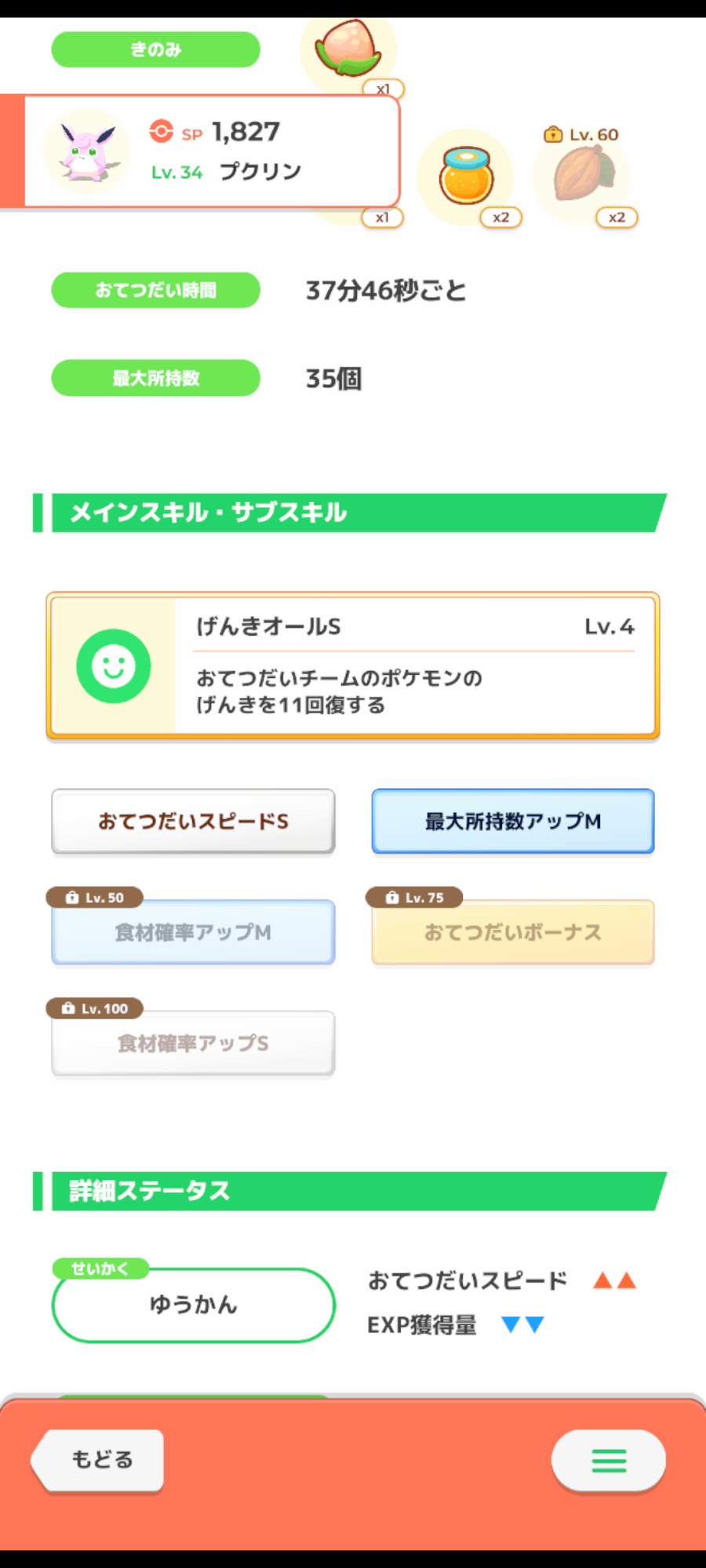This screenshot has width=706, height=1568.
Task: Tap the 最大所持数 label
Action: click(x=155, y=378)
